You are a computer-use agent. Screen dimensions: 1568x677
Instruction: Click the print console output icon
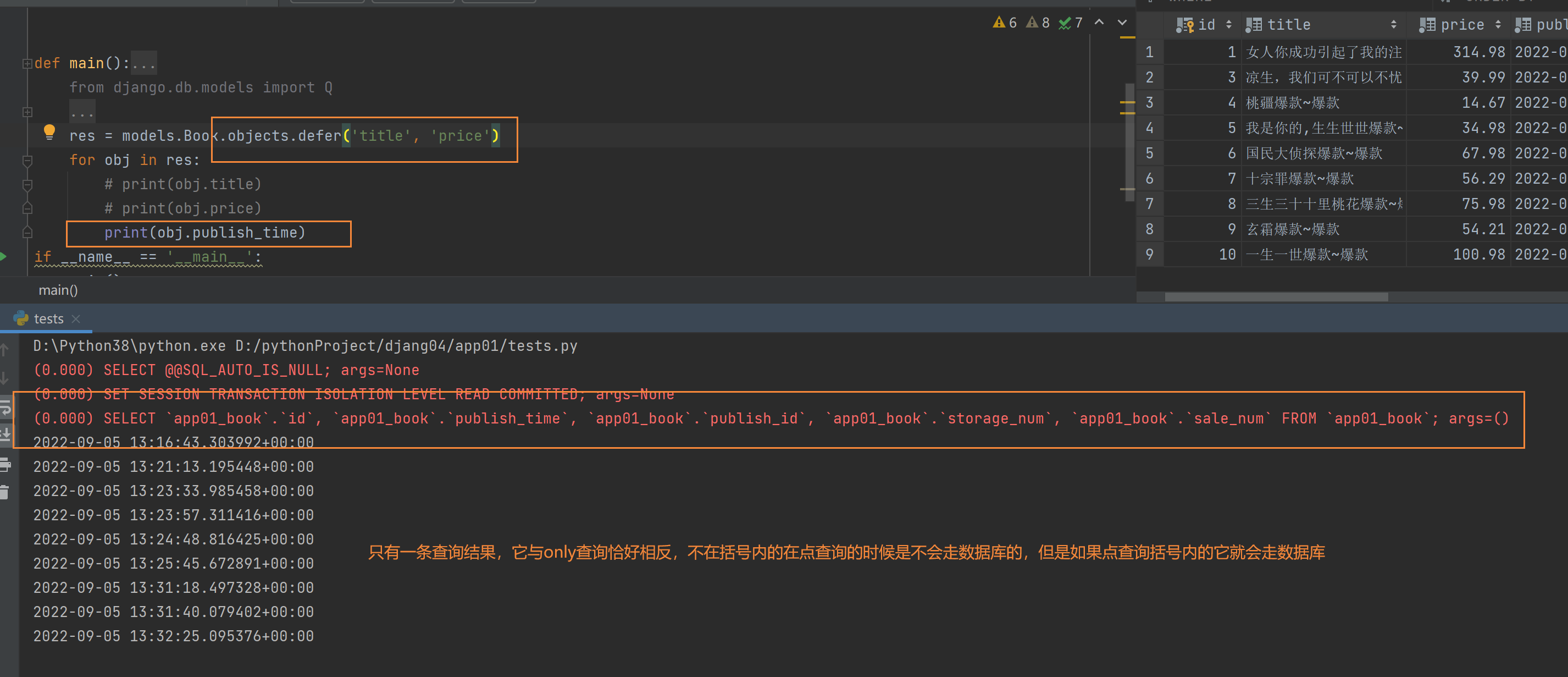pos(5,466)
